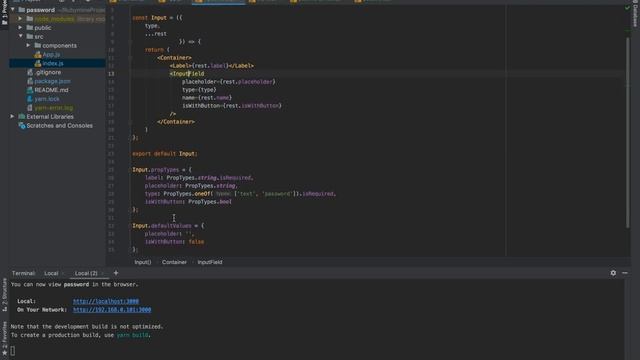This screenshot has height=360, width=640.
Task: Click 'placeholder: PropTypes.string' line
Action: point(190,186)
